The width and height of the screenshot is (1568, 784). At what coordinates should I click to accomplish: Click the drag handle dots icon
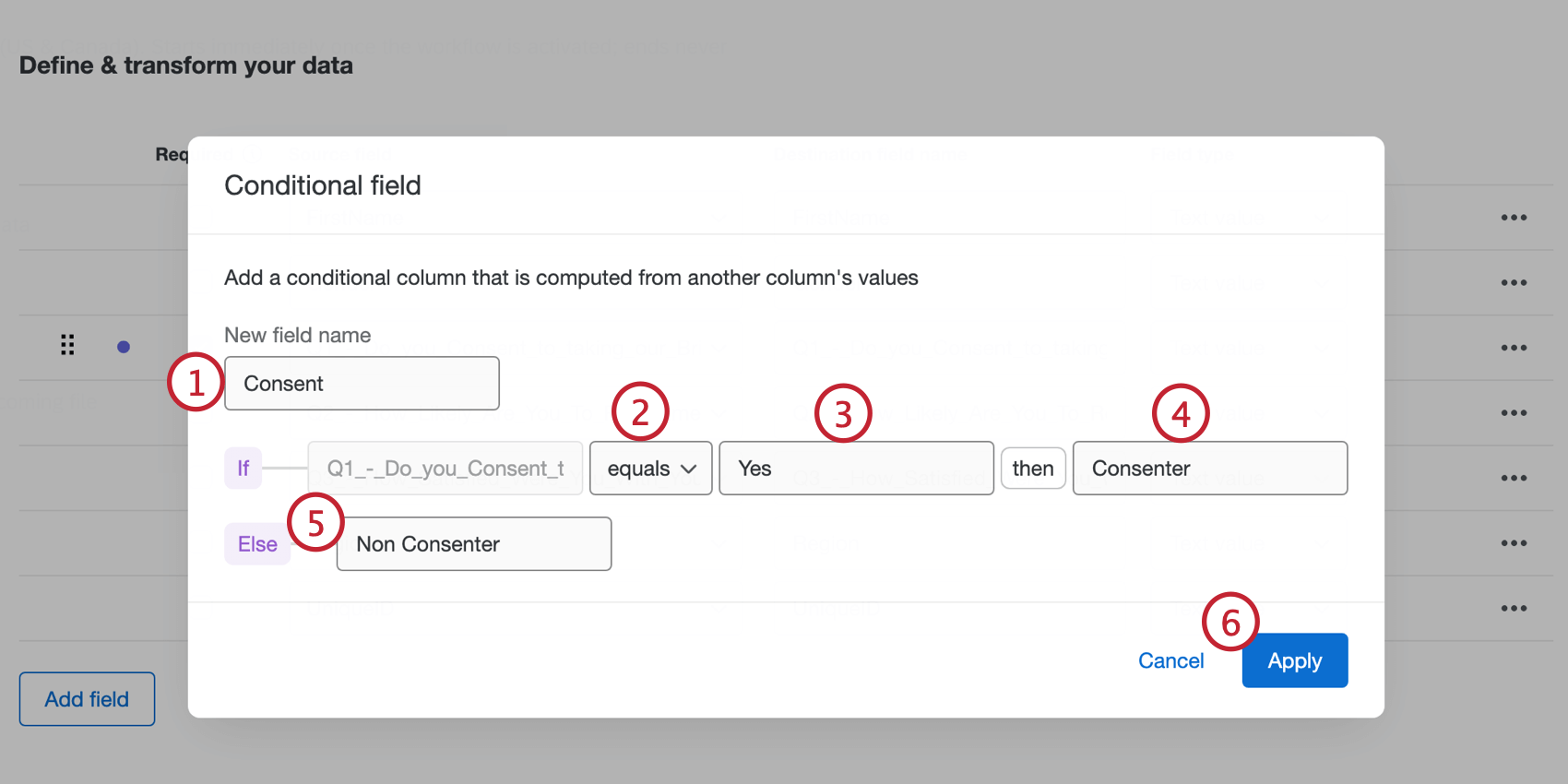(67, 345)
